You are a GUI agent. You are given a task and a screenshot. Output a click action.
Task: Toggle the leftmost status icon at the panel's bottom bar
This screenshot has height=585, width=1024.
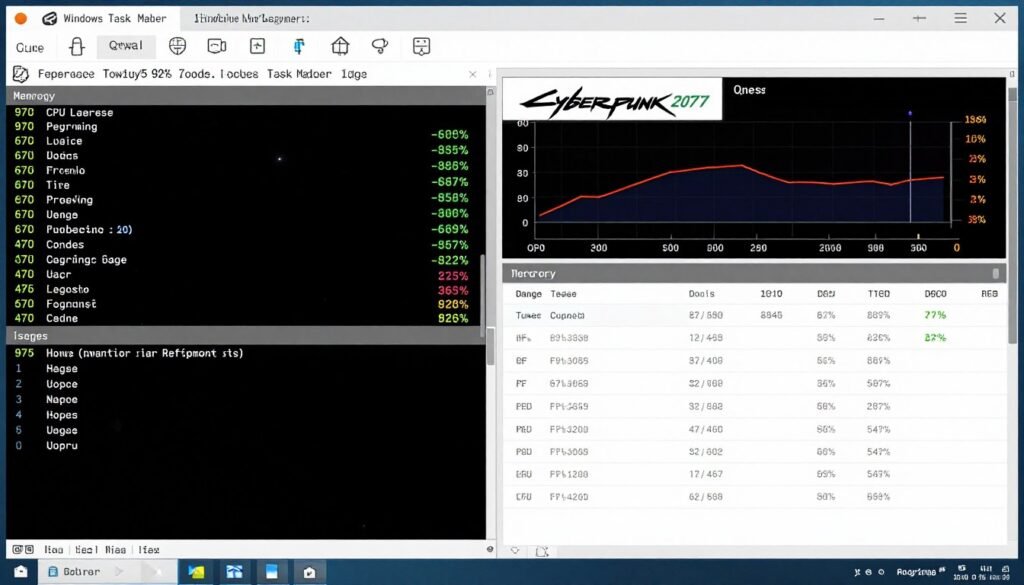[17, 550]
